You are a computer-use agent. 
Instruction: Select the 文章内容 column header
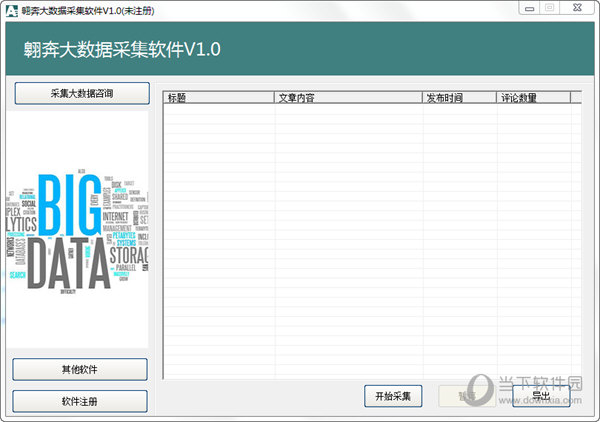point(348,98)
